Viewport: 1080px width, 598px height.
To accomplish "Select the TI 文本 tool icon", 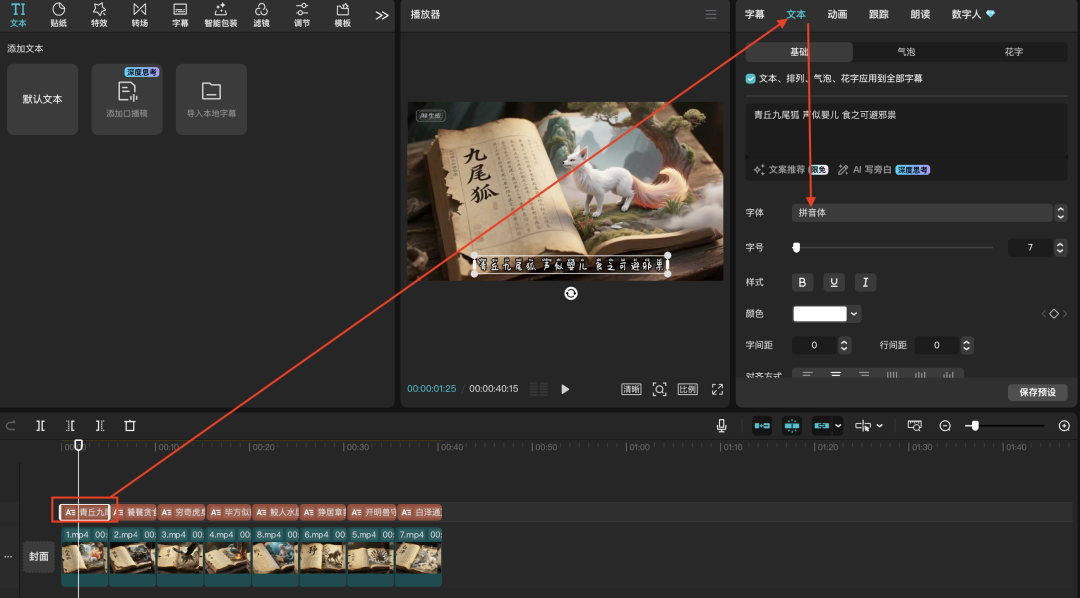I will click(18, 14).
